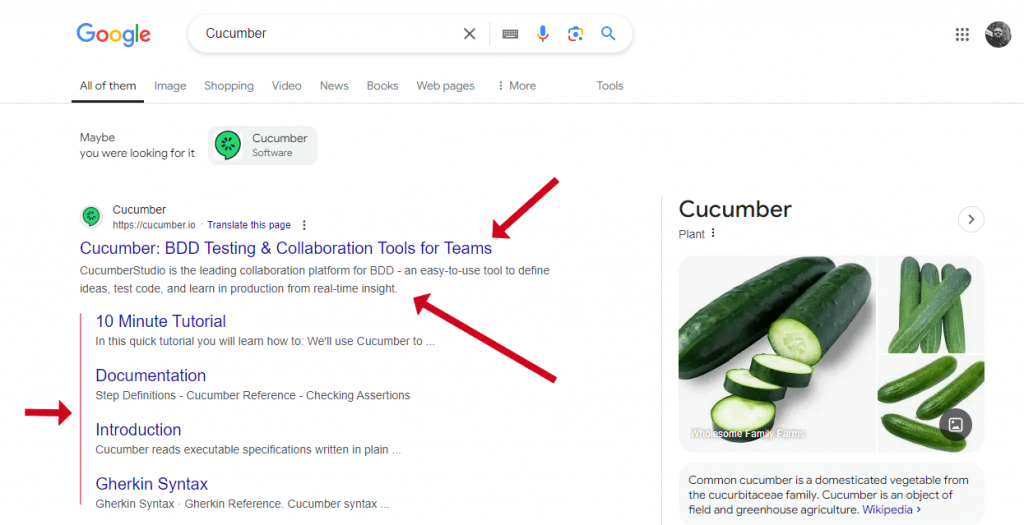Open Cucumber: BDD Testing & Collaboration Tools link
1024x525 pixels.
(x=285, y=248)
